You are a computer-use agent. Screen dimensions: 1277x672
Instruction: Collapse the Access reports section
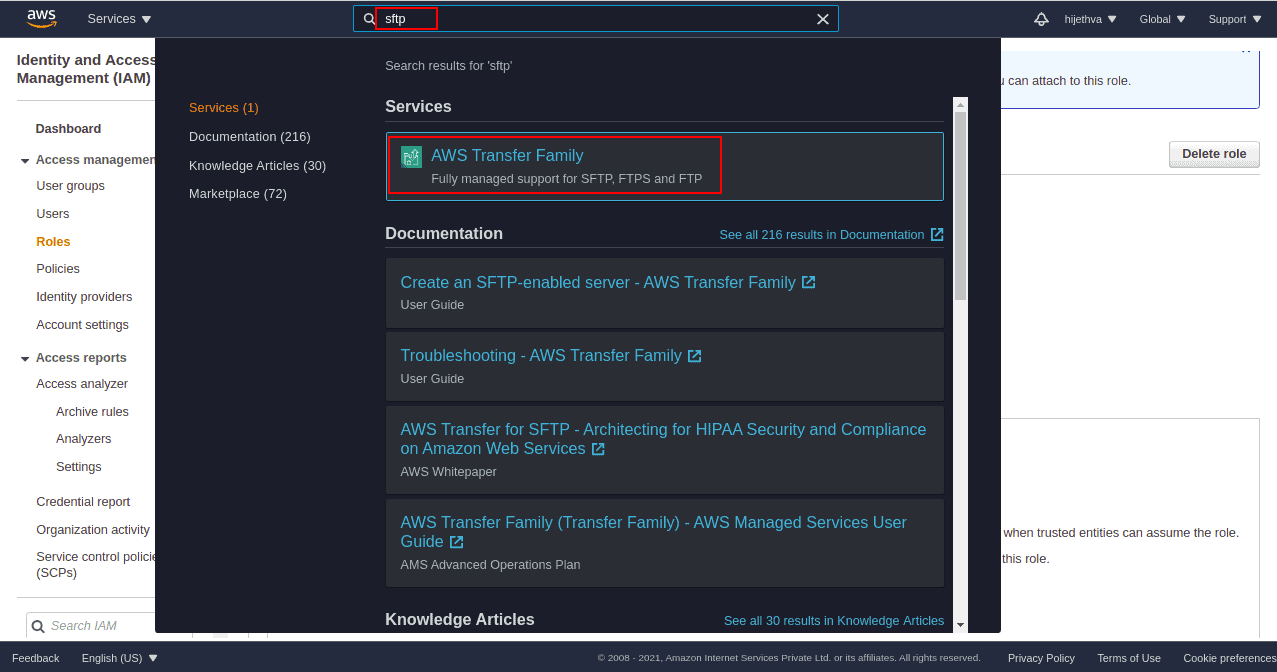(x=25, y=358)
